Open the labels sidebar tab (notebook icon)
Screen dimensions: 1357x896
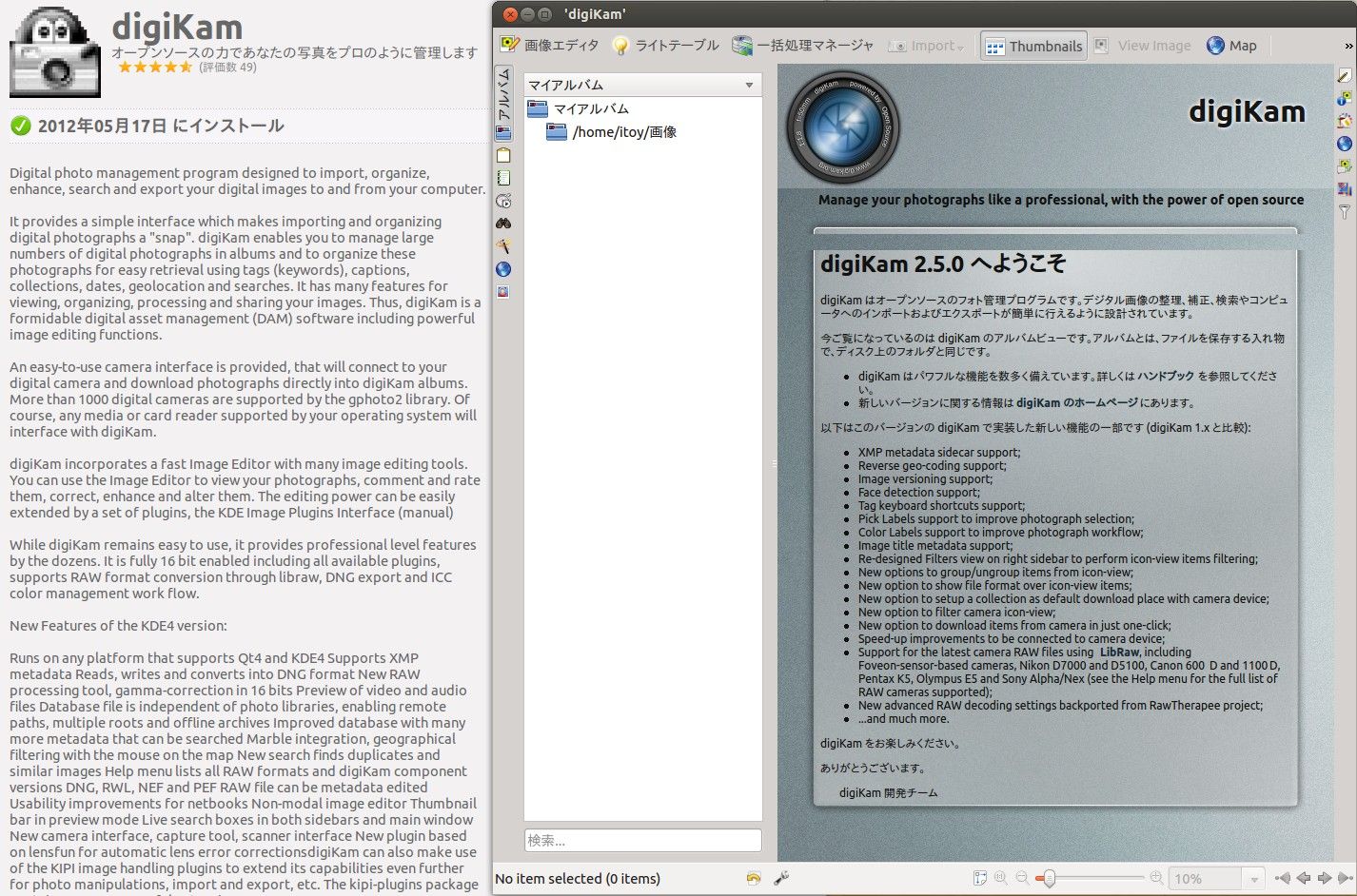[503, 178]
